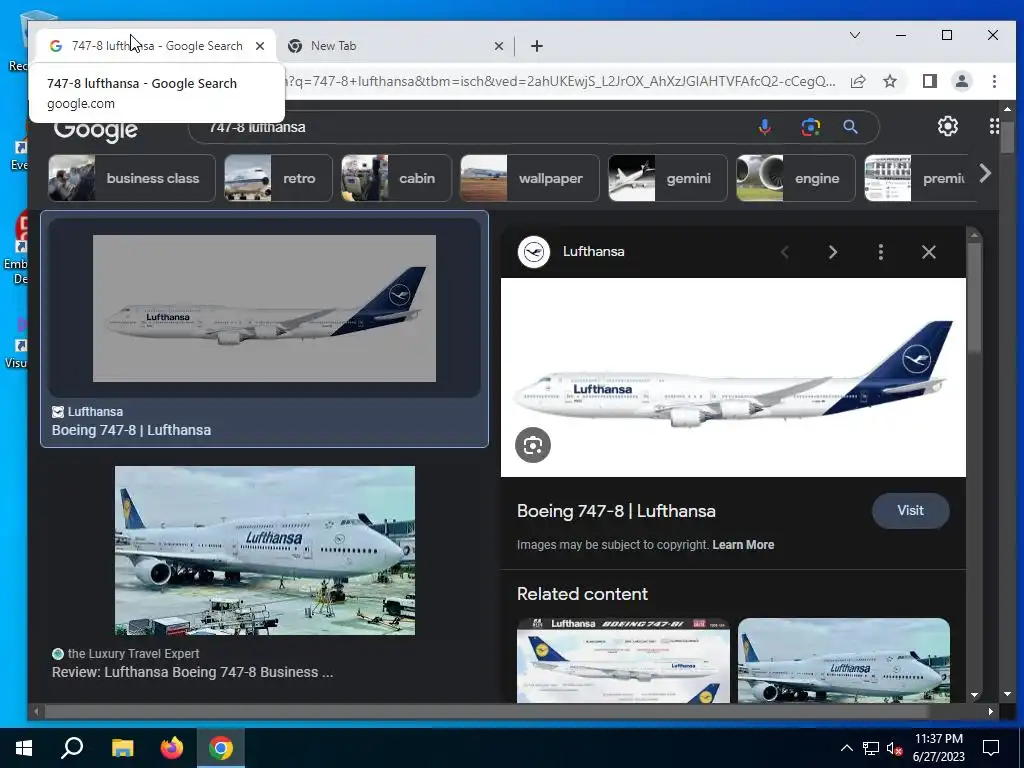
Task: Open Google quick settings gear
Action: 948,126
